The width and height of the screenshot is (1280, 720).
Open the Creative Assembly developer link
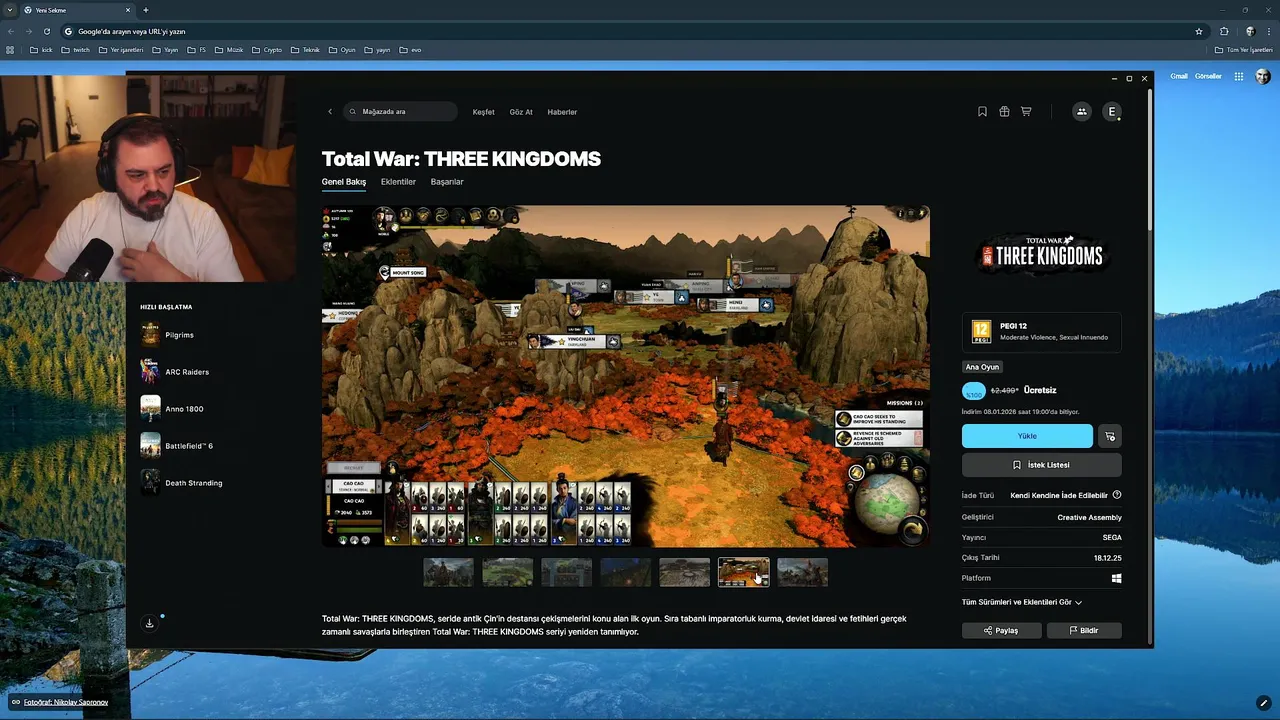point(1089,517)
